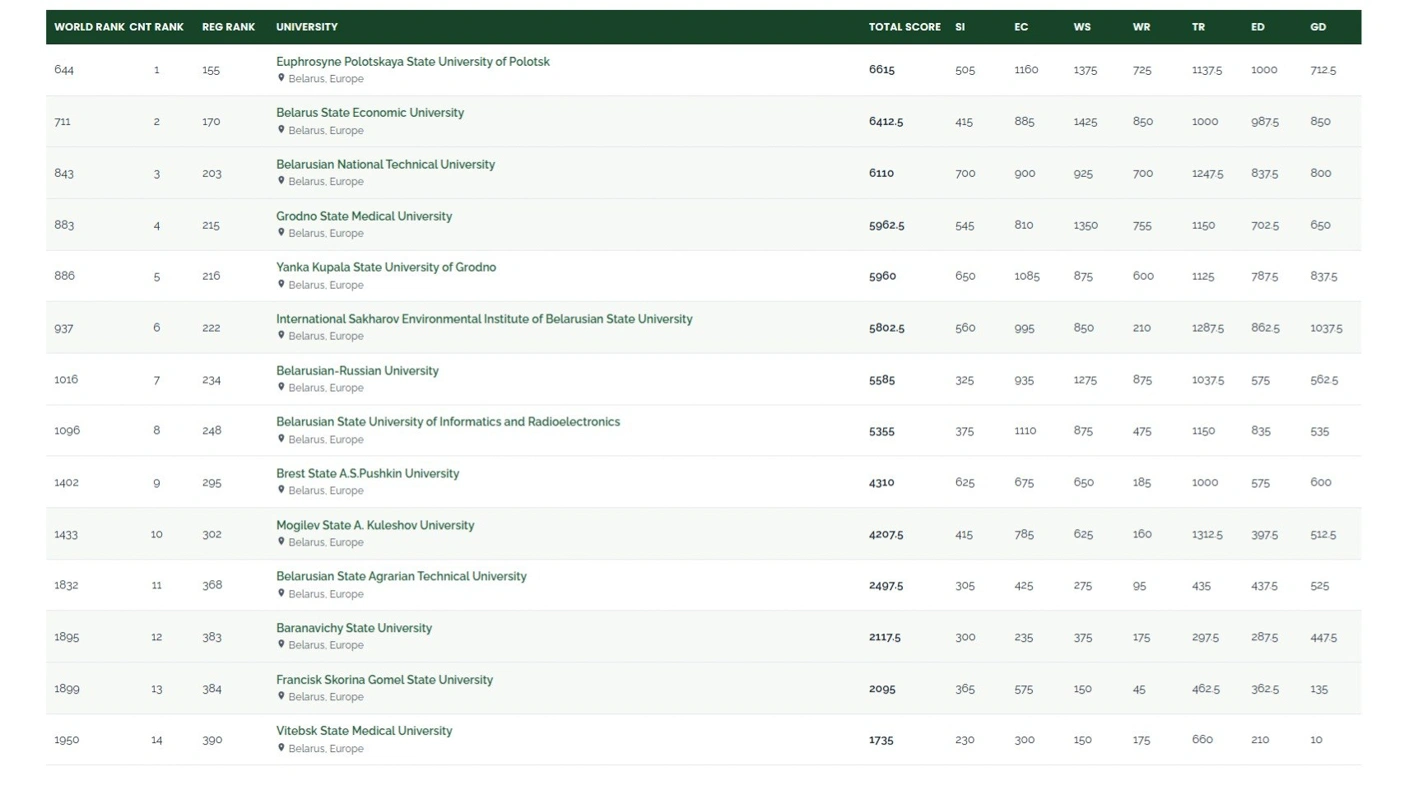Click the REG RANK column header
Viewport: 1404px width, 790px height.
228,27
